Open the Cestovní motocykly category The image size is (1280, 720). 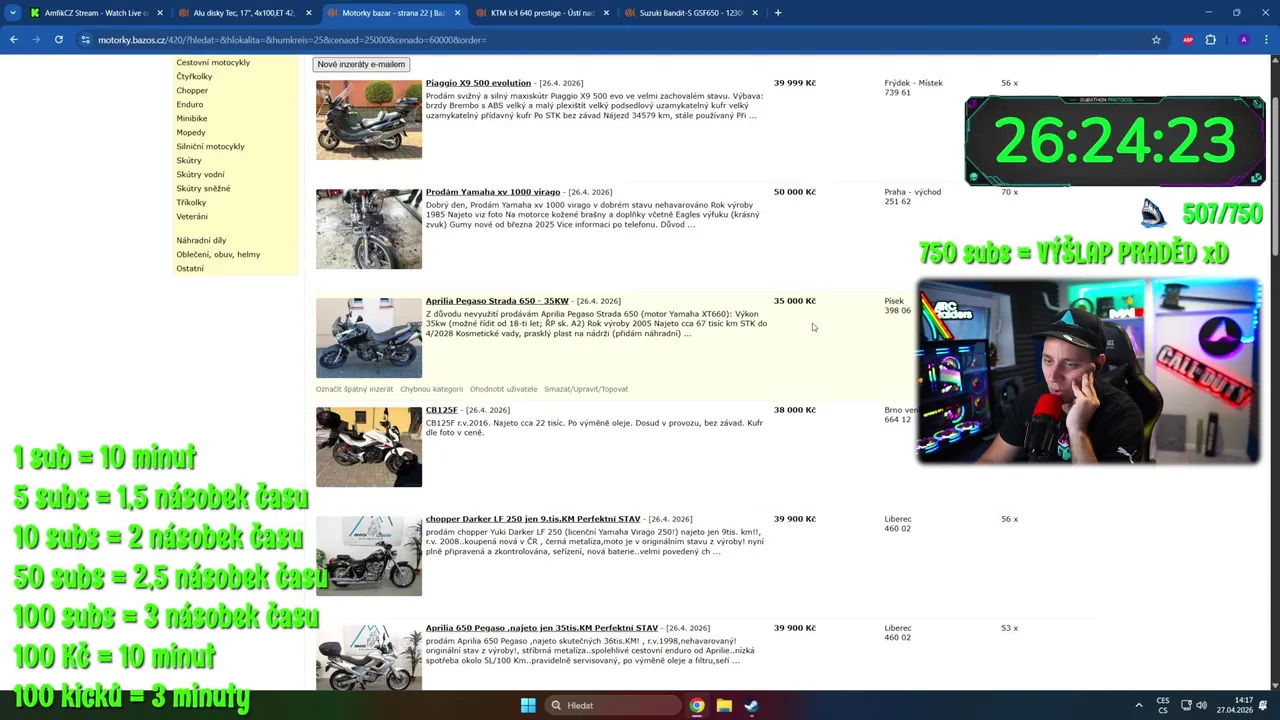coord(213,62)
